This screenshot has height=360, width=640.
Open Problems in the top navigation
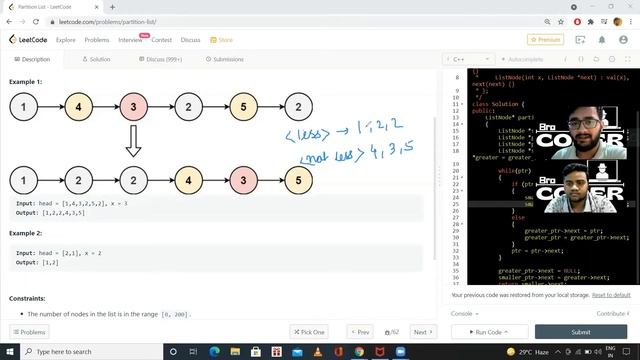pyautogui.click(x=97, y=40)
